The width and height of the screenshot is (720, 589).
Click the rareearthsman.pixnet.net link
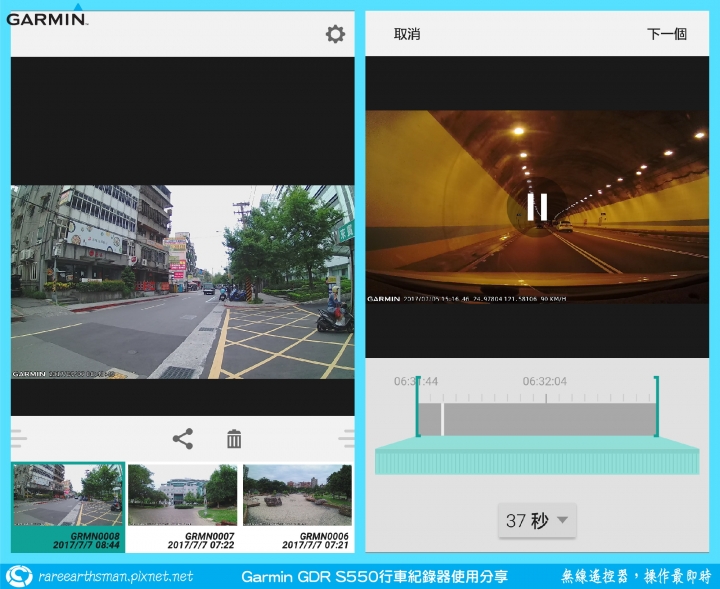116,576
